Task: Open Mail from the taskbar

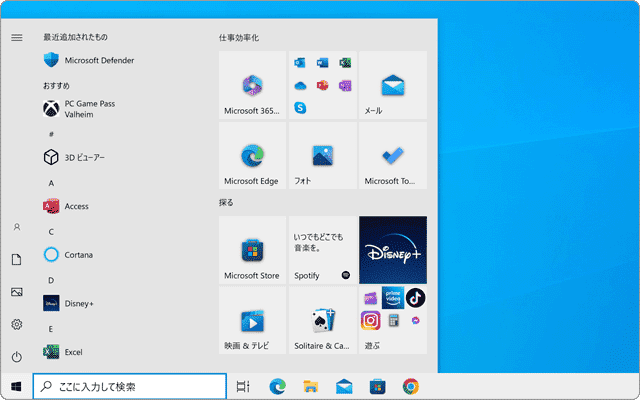Action: click(x=344, y=386)
